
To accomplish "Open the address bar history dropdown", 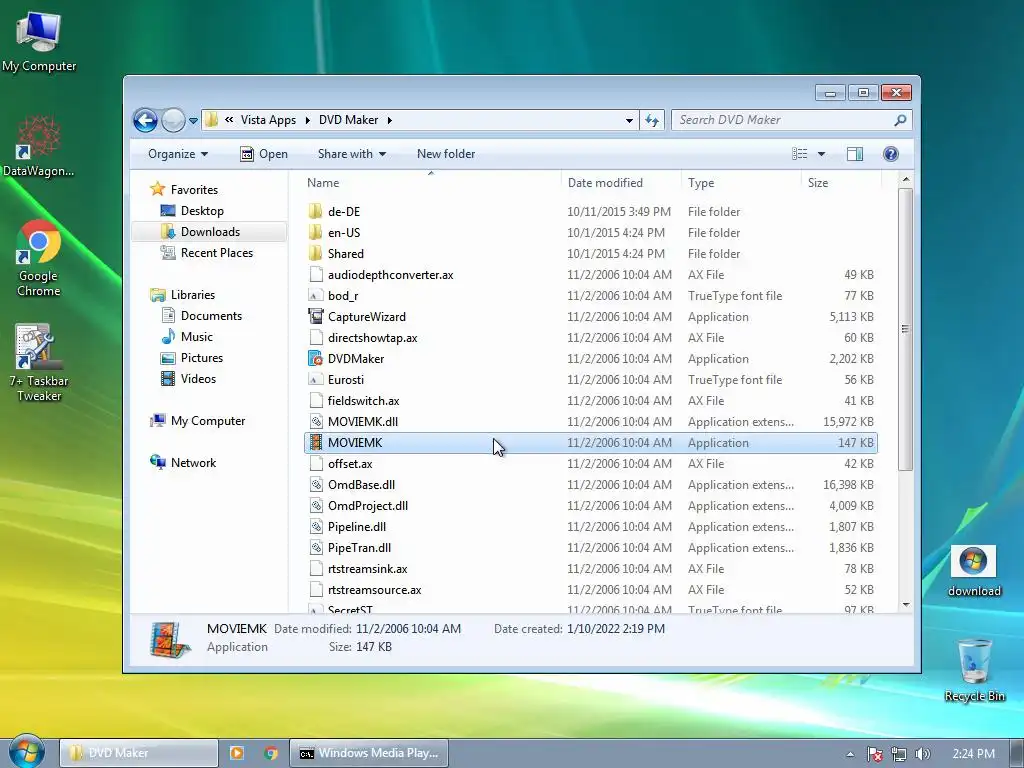I will coord(629,120).
